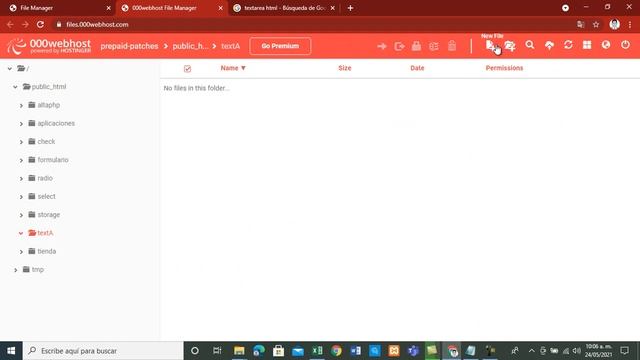Click the translate page icon
Screen dimensions: 640x360
point(580,24)
